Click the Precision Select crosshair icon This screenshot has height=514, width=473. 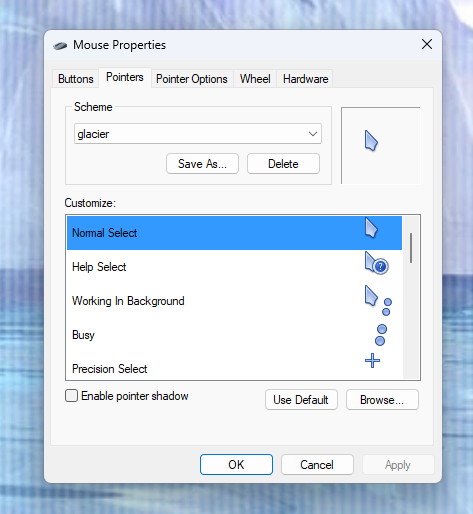click(372, 361)
